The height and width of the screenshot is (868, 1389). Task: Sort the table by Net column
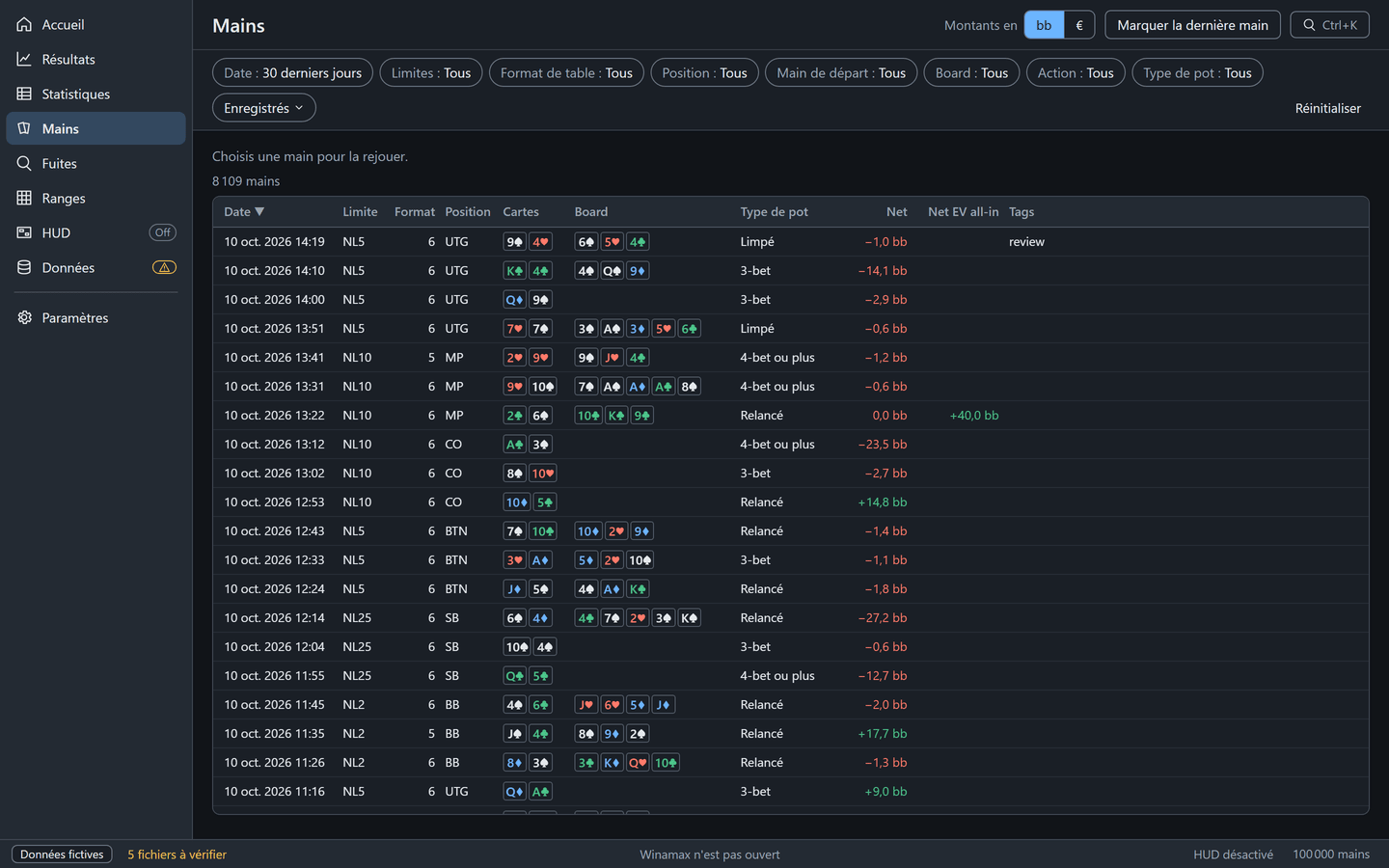click(x=896, y=212)
